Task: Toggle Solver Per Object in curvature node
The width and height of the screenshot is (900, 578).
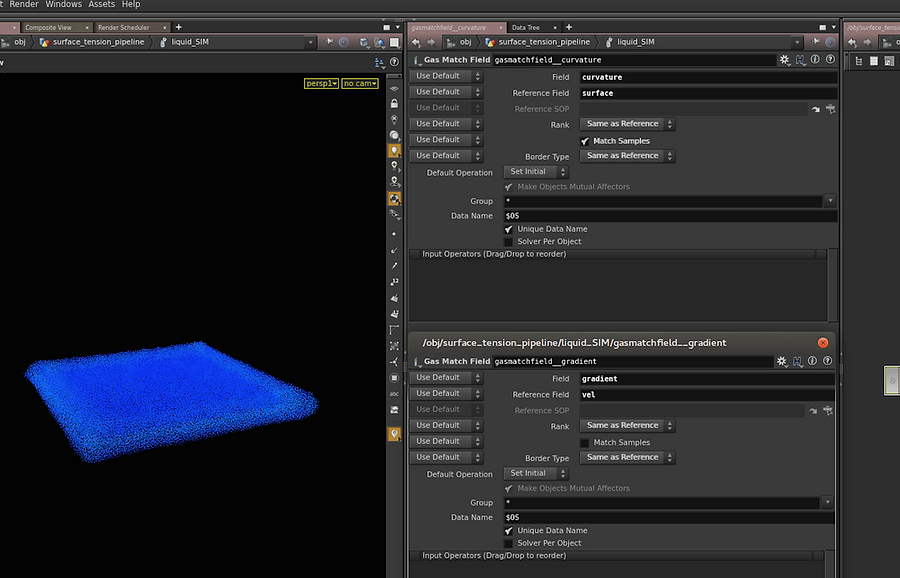Action: coord(509,242)
